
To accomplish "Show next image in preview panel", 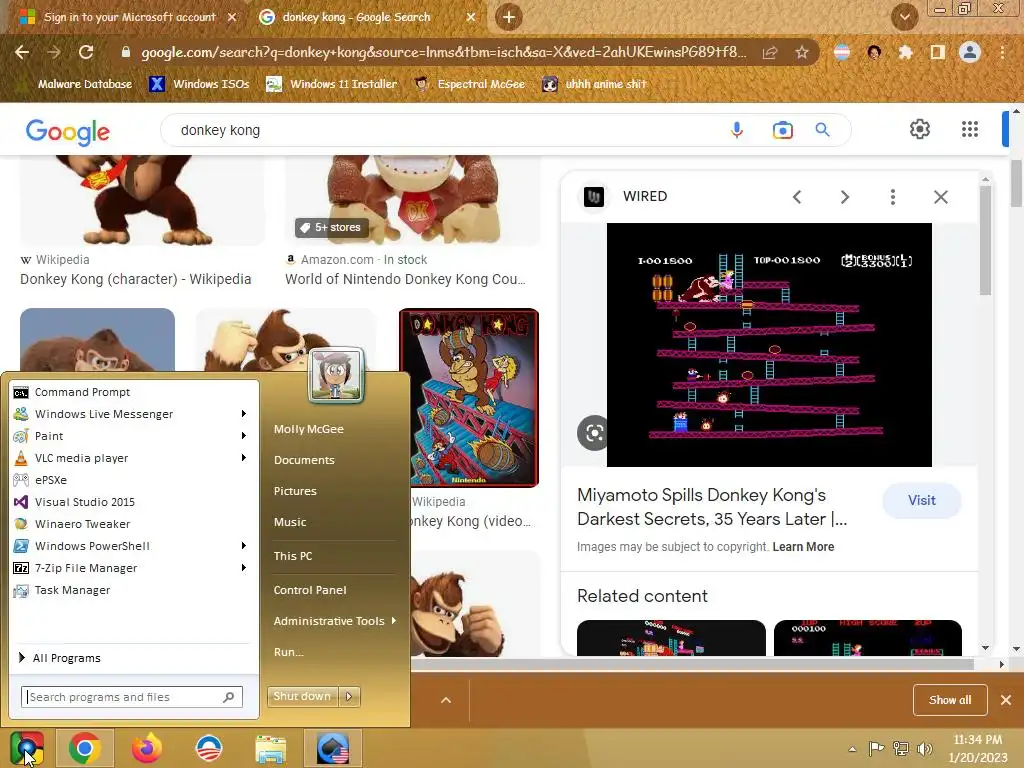I will click(844, 197).
